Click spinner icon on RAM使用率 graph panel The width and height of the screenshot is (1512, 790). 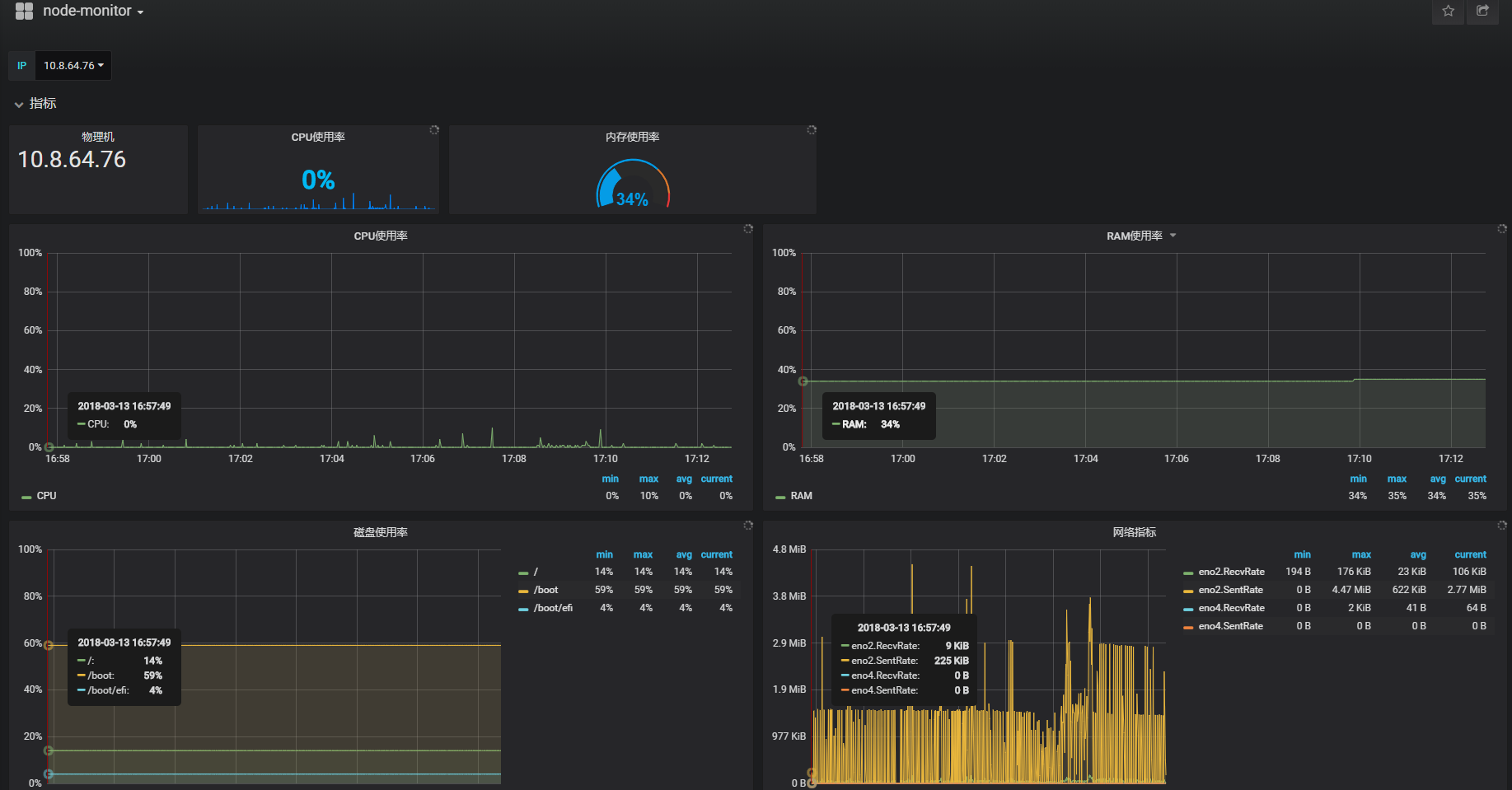[x=1502, y=229]
